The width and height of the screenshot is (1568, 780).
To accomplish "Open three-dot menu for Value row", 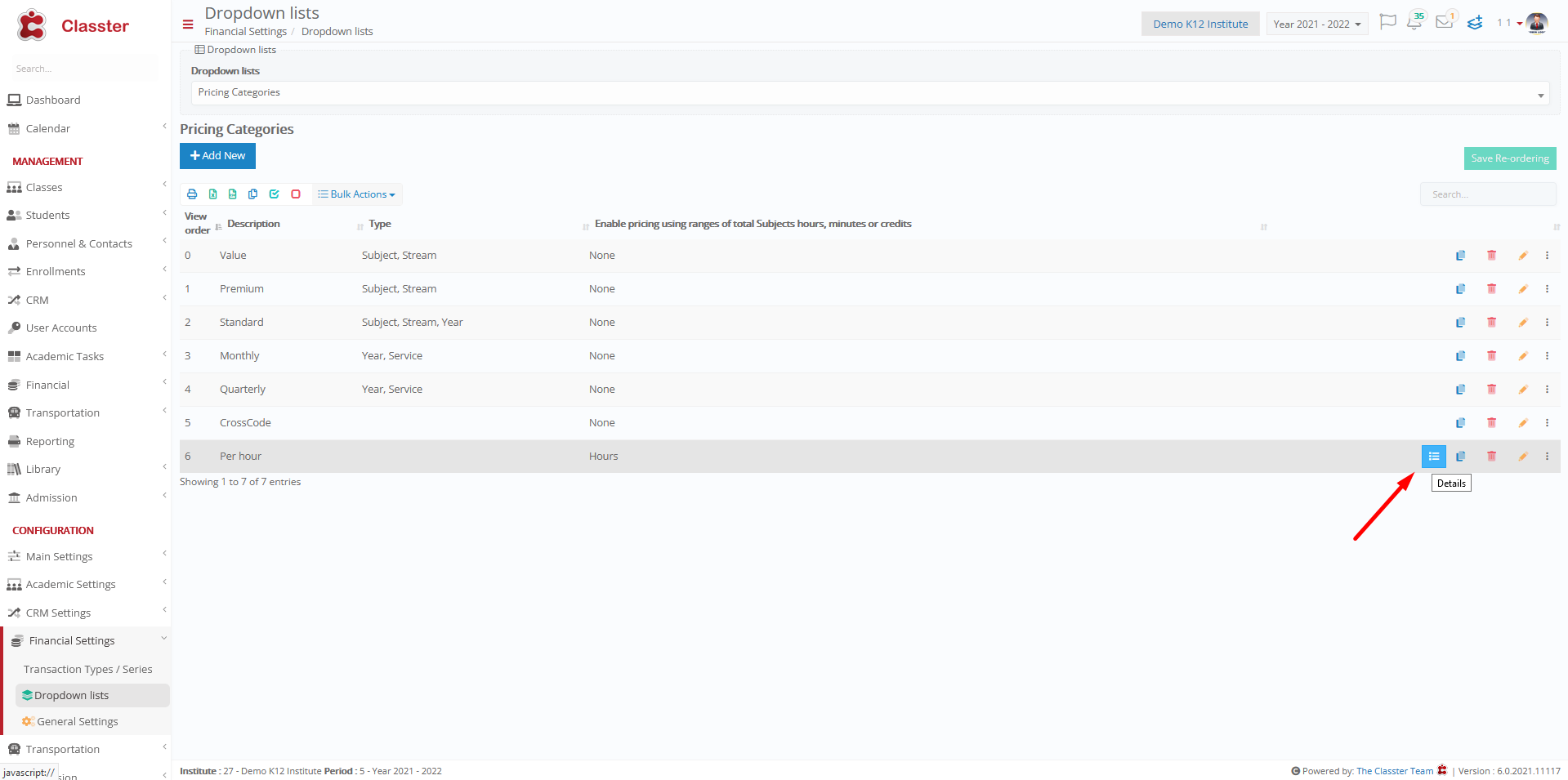I will coord(1547,256).
